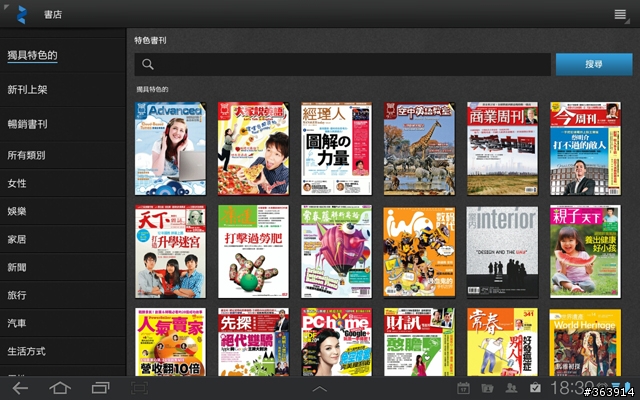This screenshot has height=400, width=640.
Task: Open the World Heritage magazine cover
Action: tap(585, 342)
